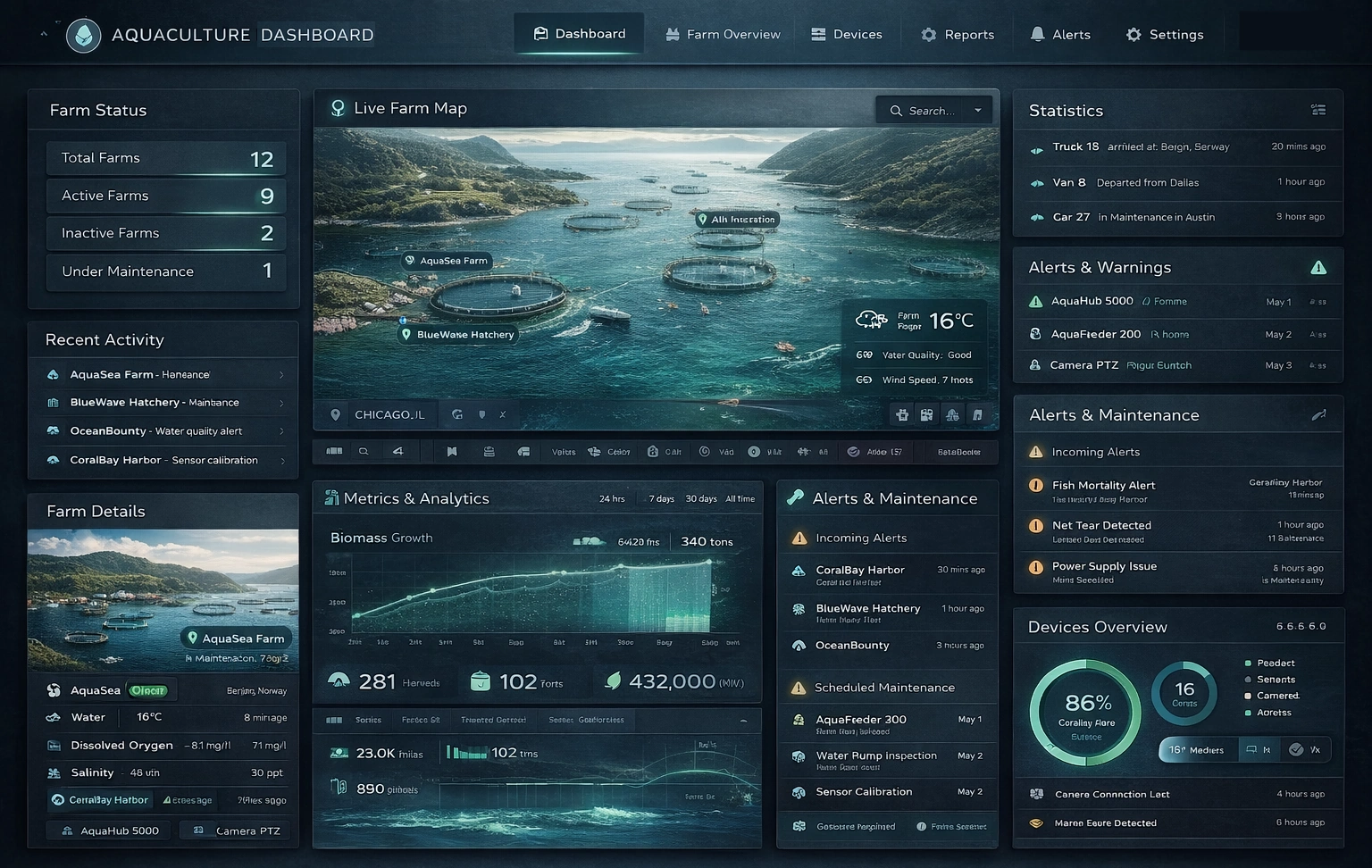Image resolution: width=1372 pixels, height=868 pixels.
Task: Open the Aquaculture logo in the top bar
Action: (x=84, y=34)
